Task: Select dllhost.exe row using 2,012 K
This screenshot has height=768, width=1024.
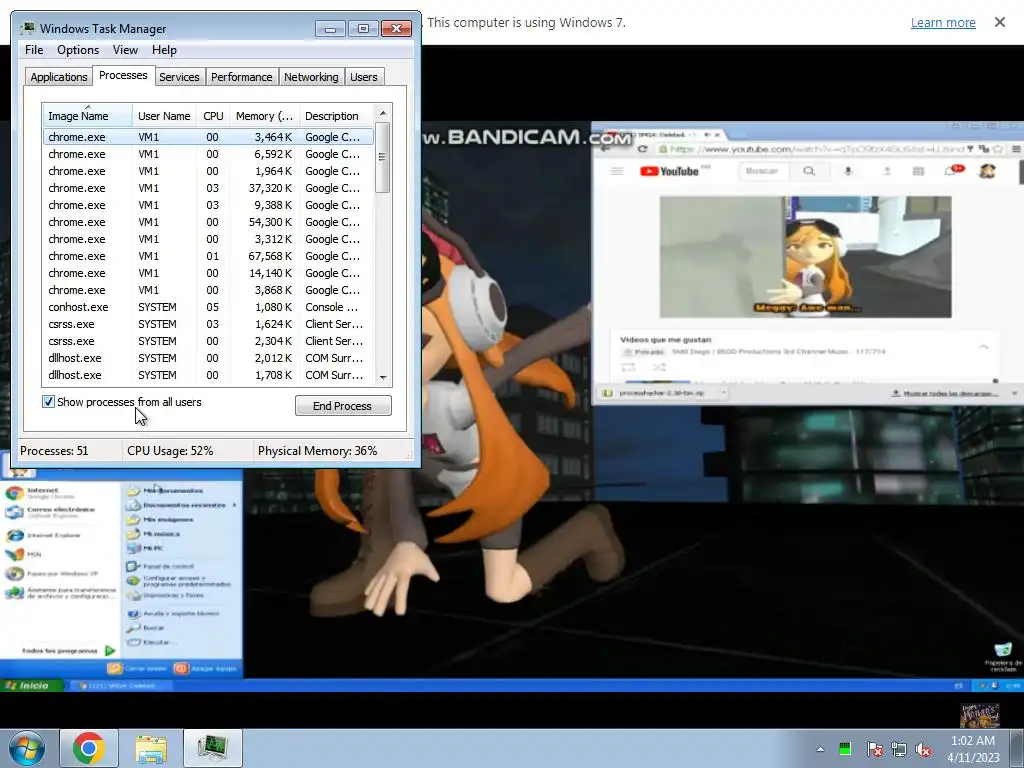Action: (208, 358)
